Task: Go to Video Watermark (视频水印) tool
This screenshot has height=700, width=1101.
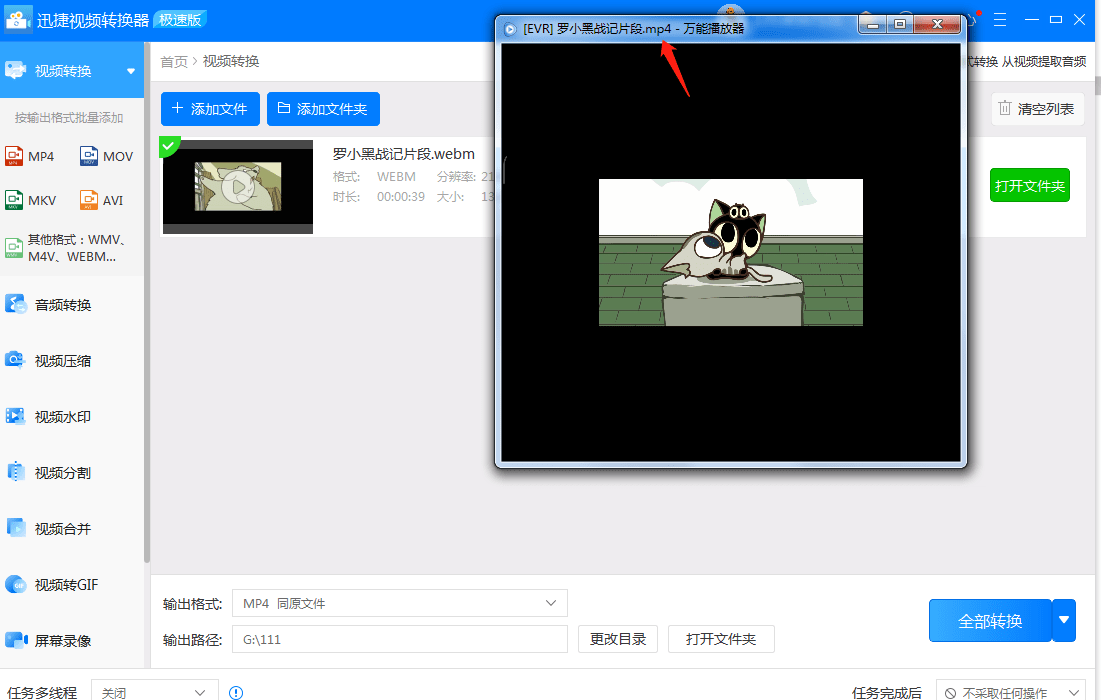Action: pyautogui.click(x=62, y=417)
